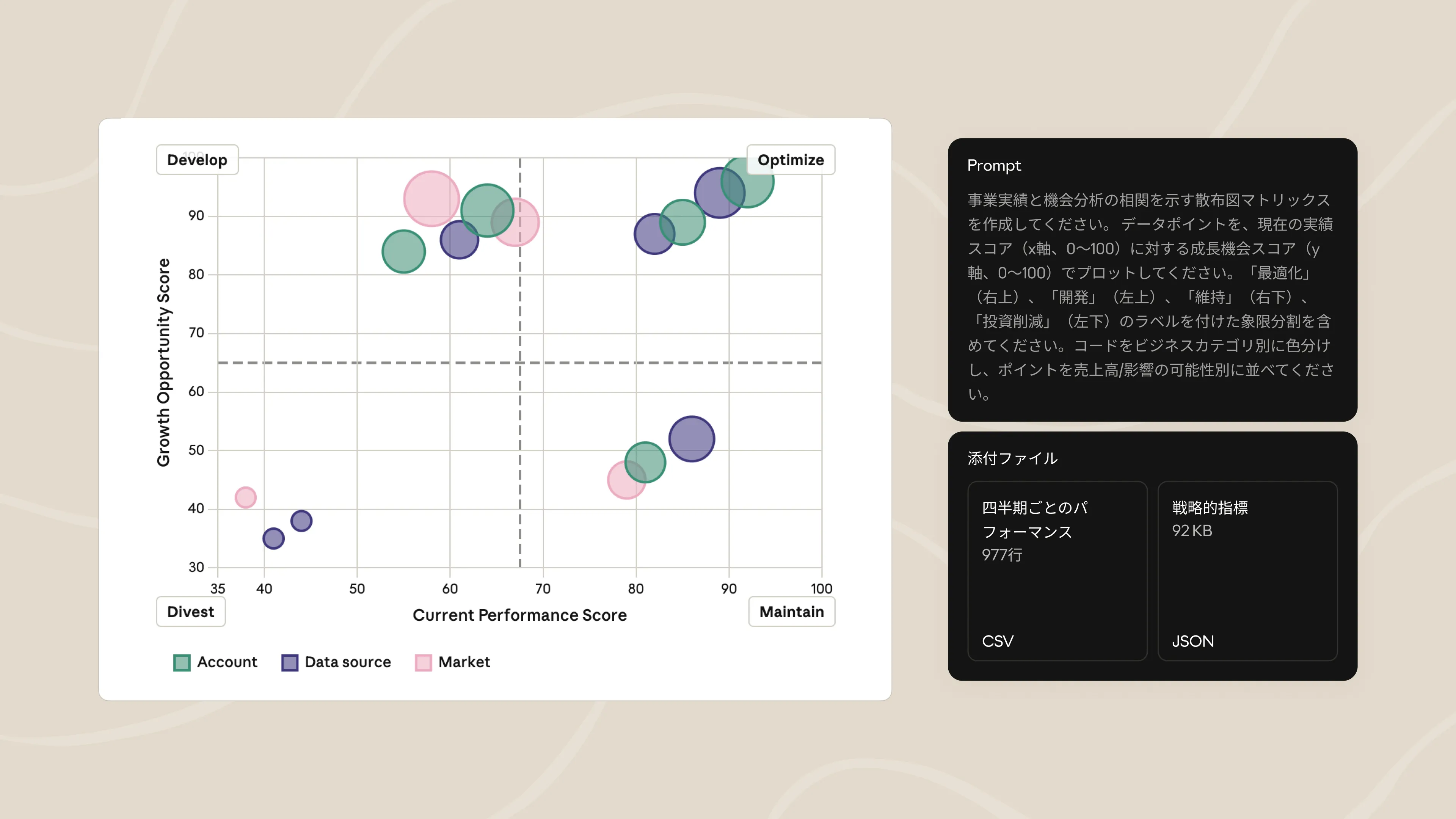Click the Account legend color swatch

182,662
